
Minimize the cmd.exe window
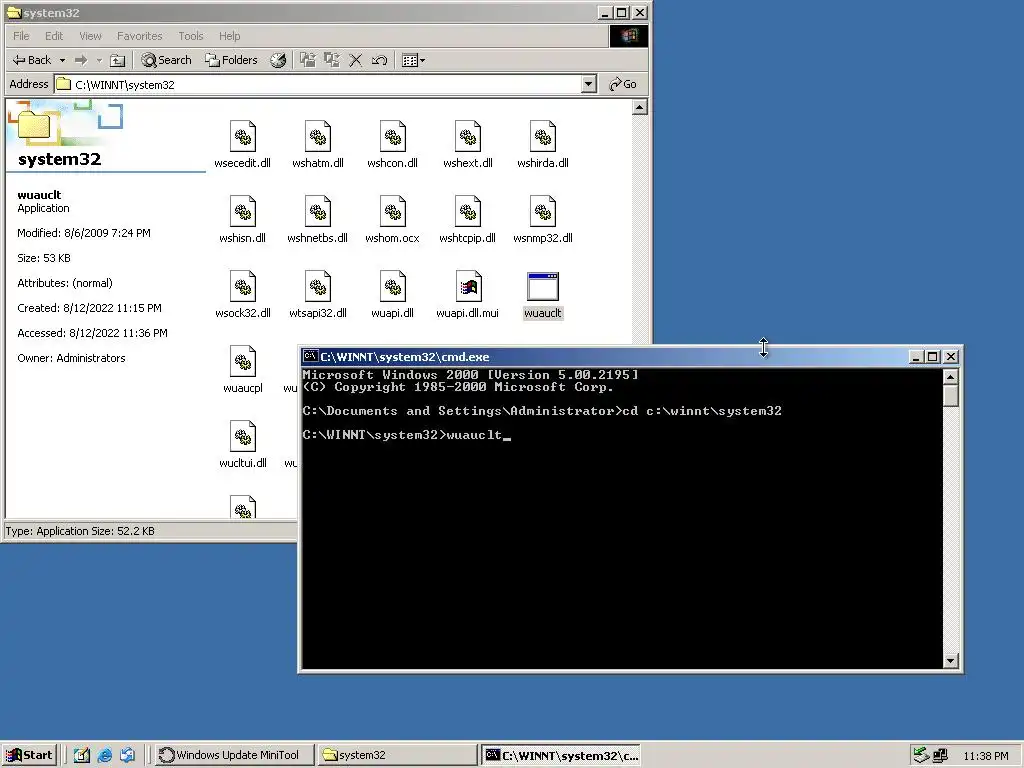916,357
